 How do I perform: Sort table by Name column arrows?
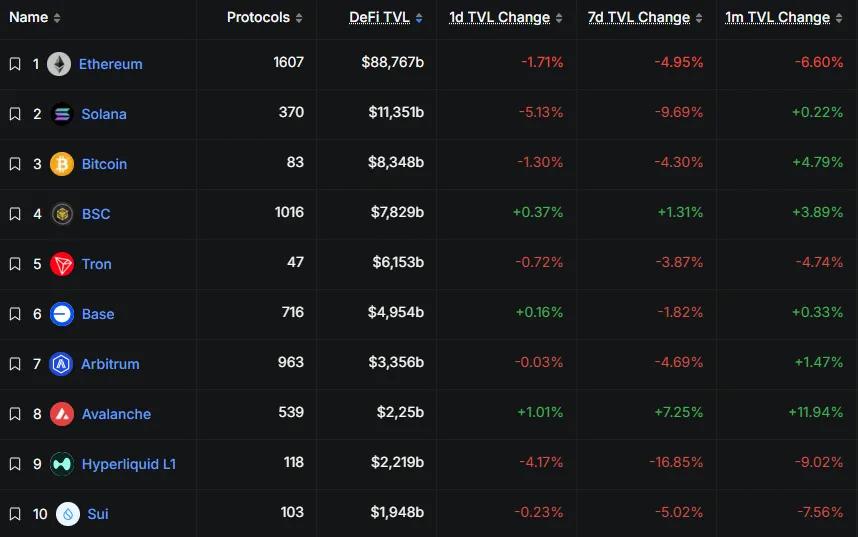coord(57,18)
